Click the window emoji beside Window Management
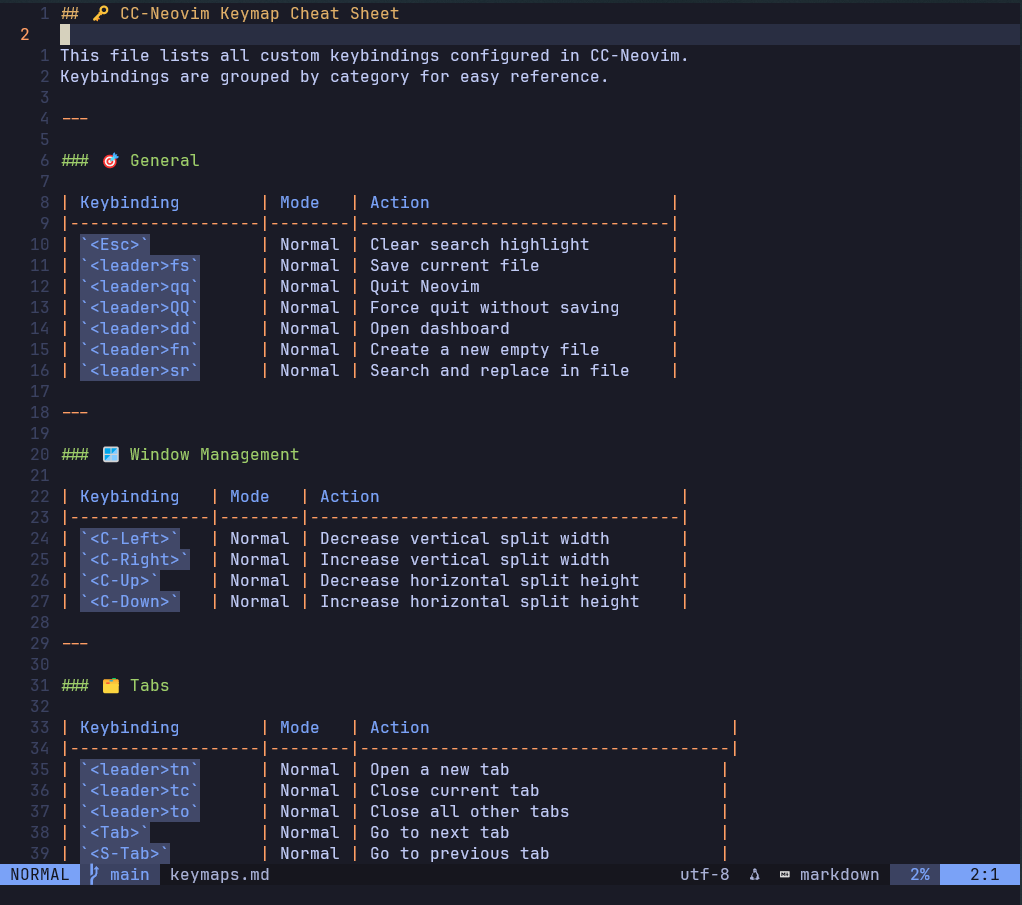Screen dimensions: 1022x905 (x=110, y=455)
